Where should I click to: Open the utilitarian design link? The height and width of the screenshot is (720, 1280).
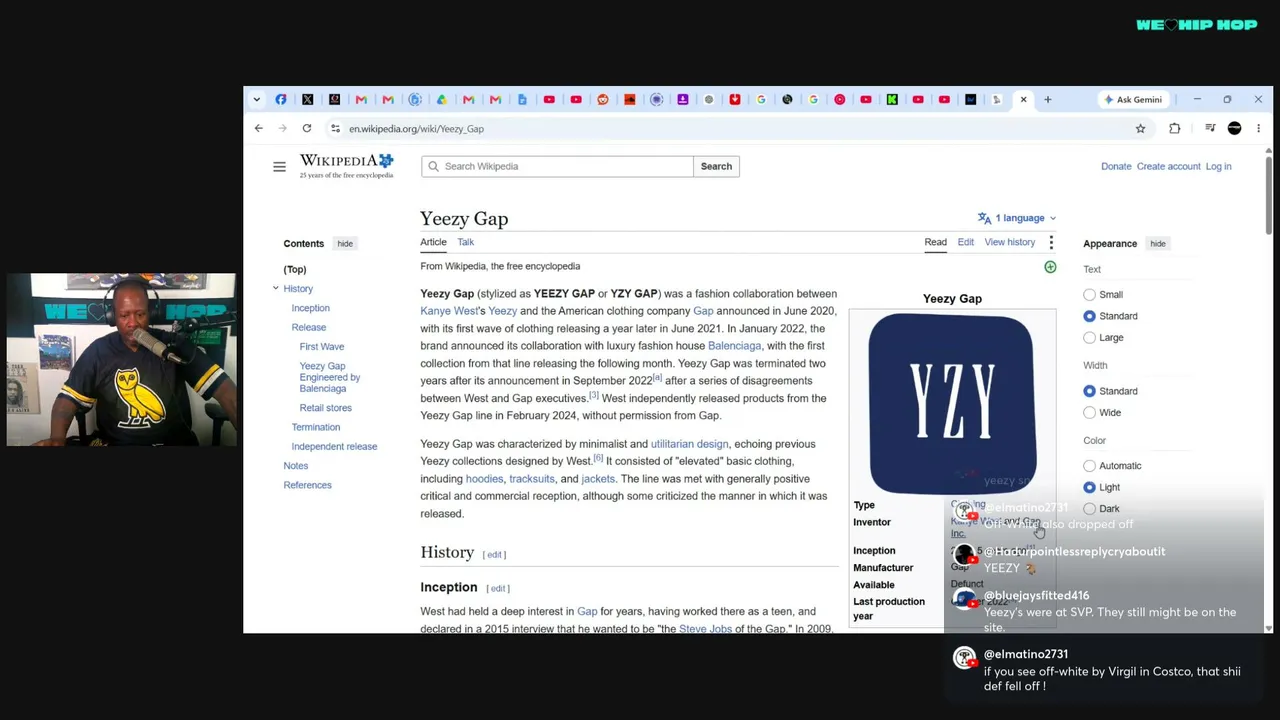pyautogui.click(x=690, y=444)
